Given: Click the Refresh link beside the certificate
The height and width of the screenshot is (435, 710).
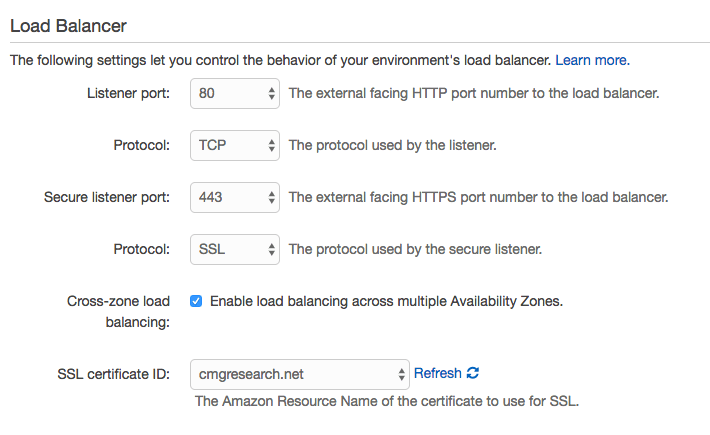Looking at the screenshot, I should 438,373.
